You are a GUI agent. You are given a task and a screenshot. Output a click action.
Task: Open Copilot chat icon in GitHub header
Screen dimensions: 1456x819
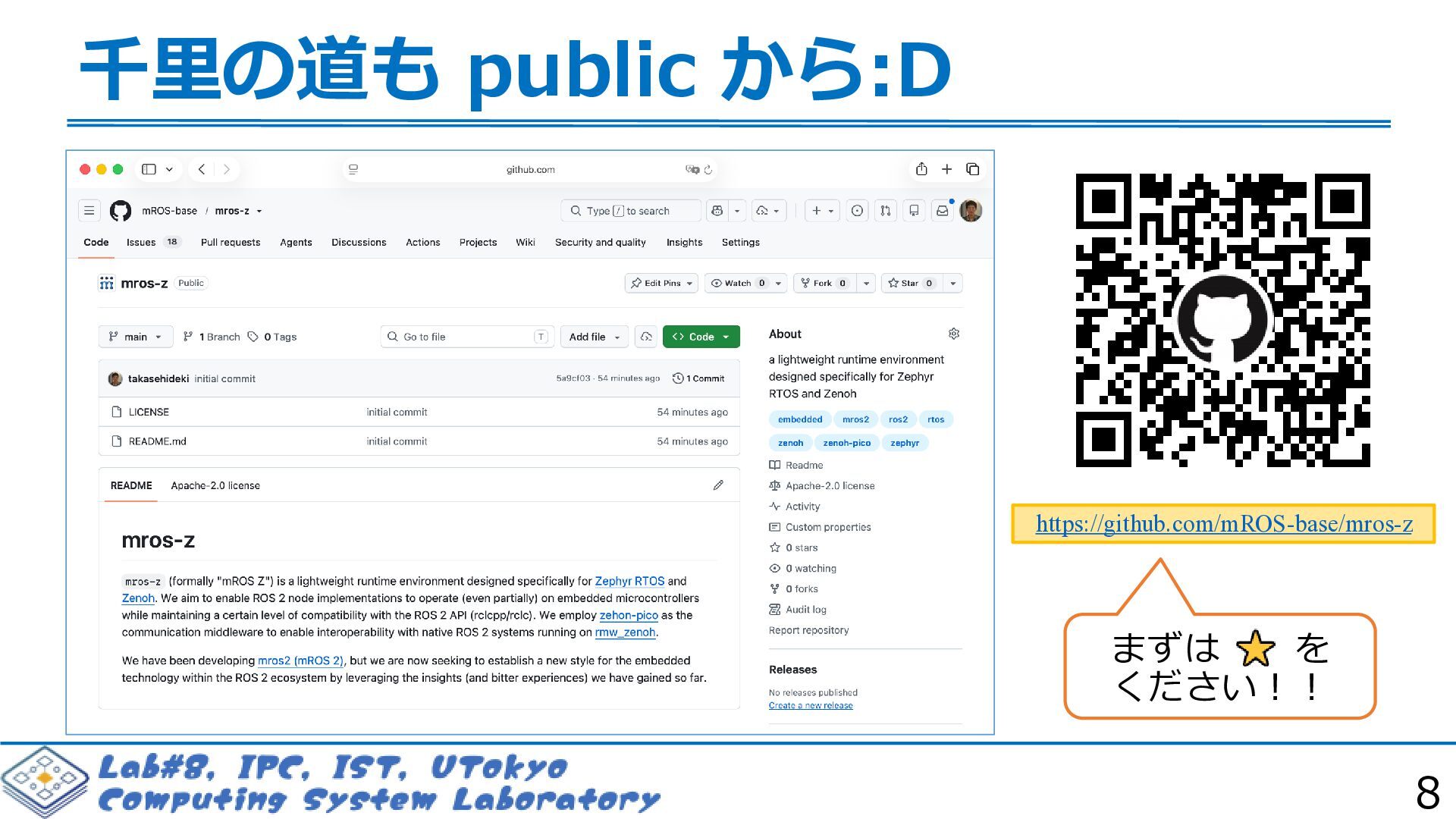point(717,211)
